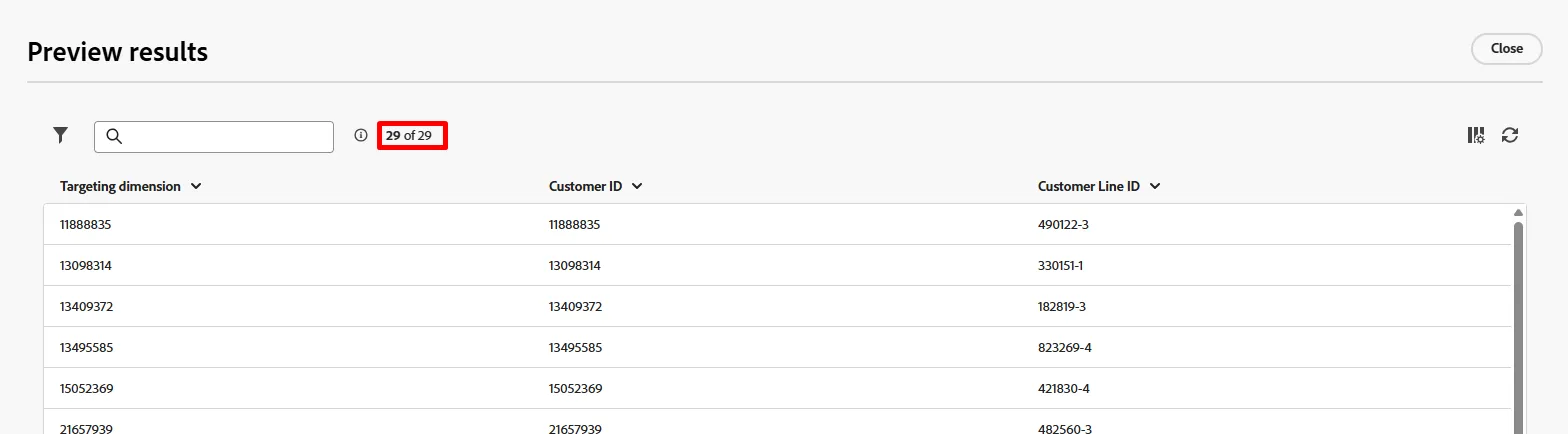Image resolution: width=1568 pixels, height=434 pixels.
Task: Select Targeting dimension cell 15052369
Action: 86,388
